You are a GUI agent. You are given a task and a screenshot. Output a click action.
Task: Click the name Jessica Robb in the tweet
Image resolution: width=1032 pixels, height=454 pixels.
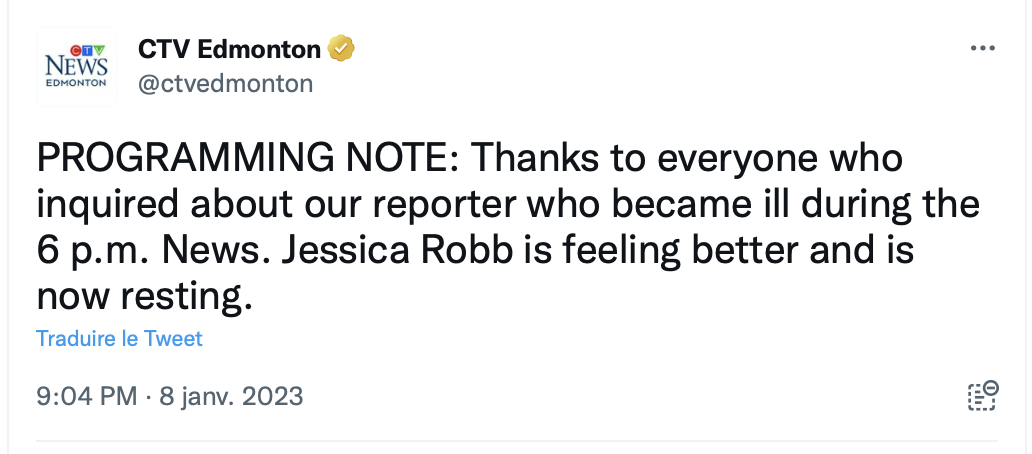[x=397, y=251]
